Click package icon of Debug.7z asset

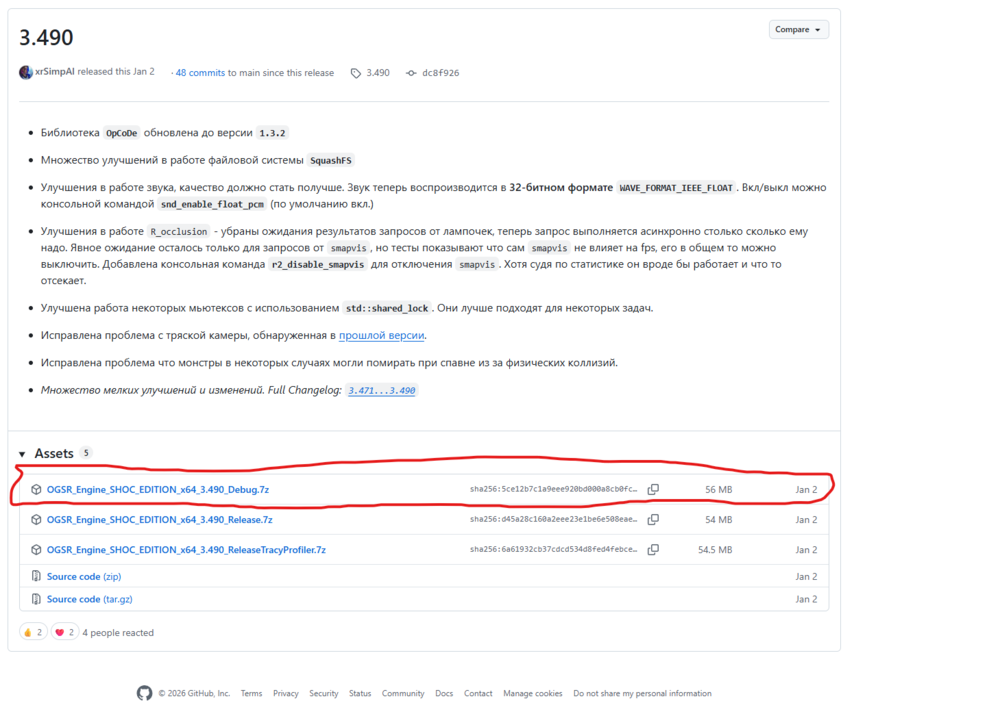coord(36,489)
